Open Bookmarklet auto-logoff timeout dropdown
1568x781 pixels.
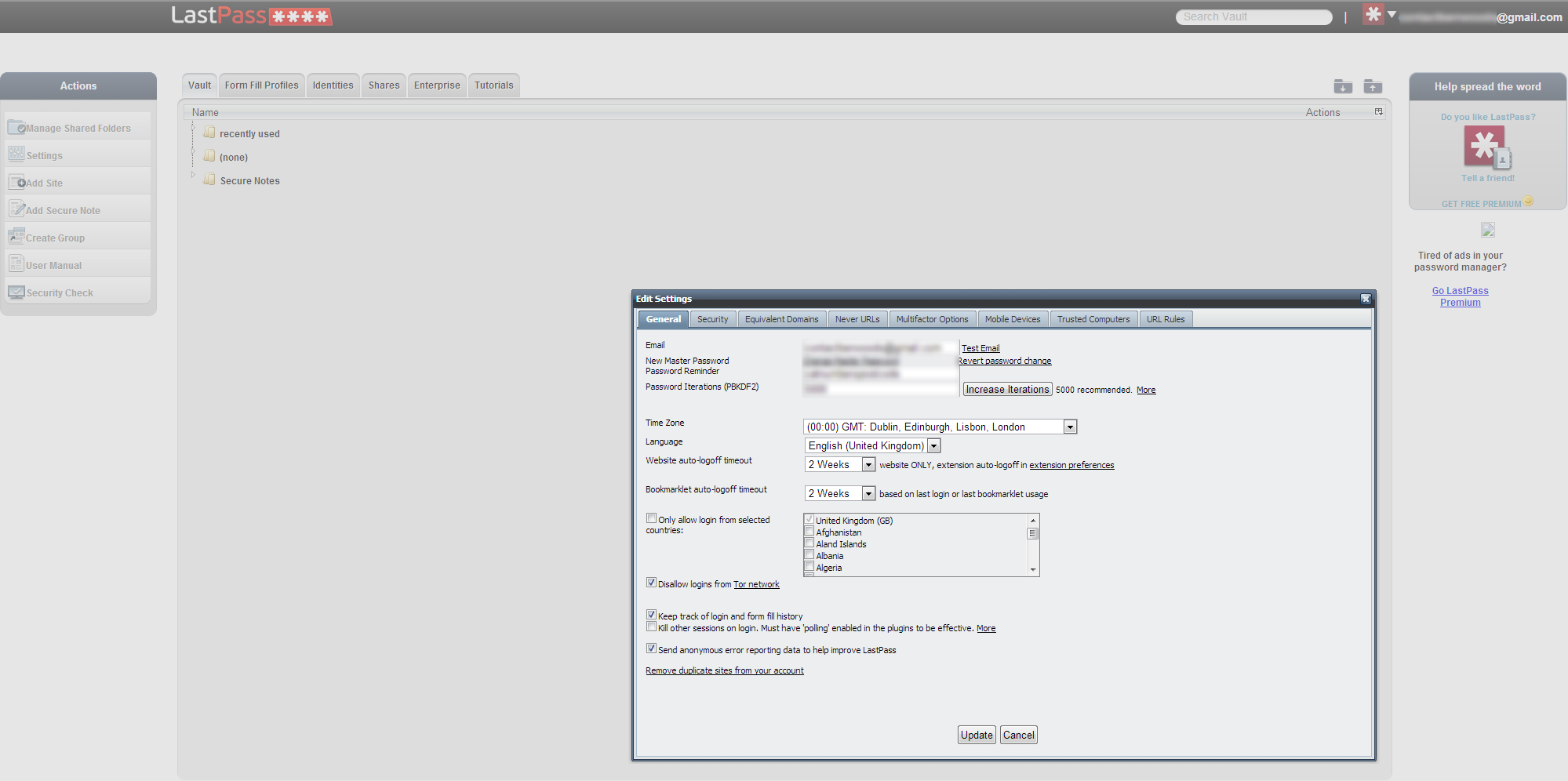(x=839, y=493)
